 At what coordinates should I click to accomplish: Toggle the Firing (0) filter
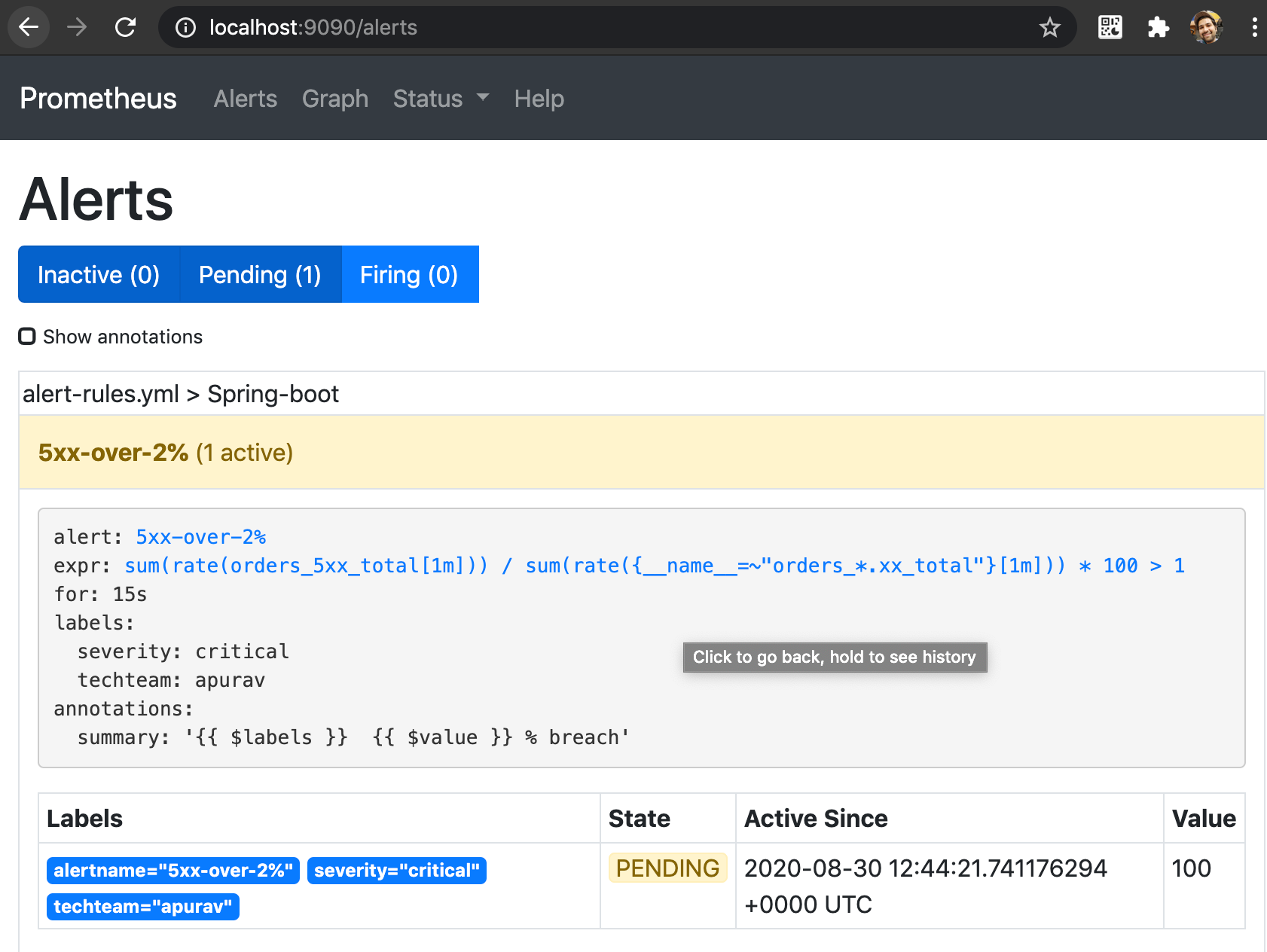click(x=409, y=274)
